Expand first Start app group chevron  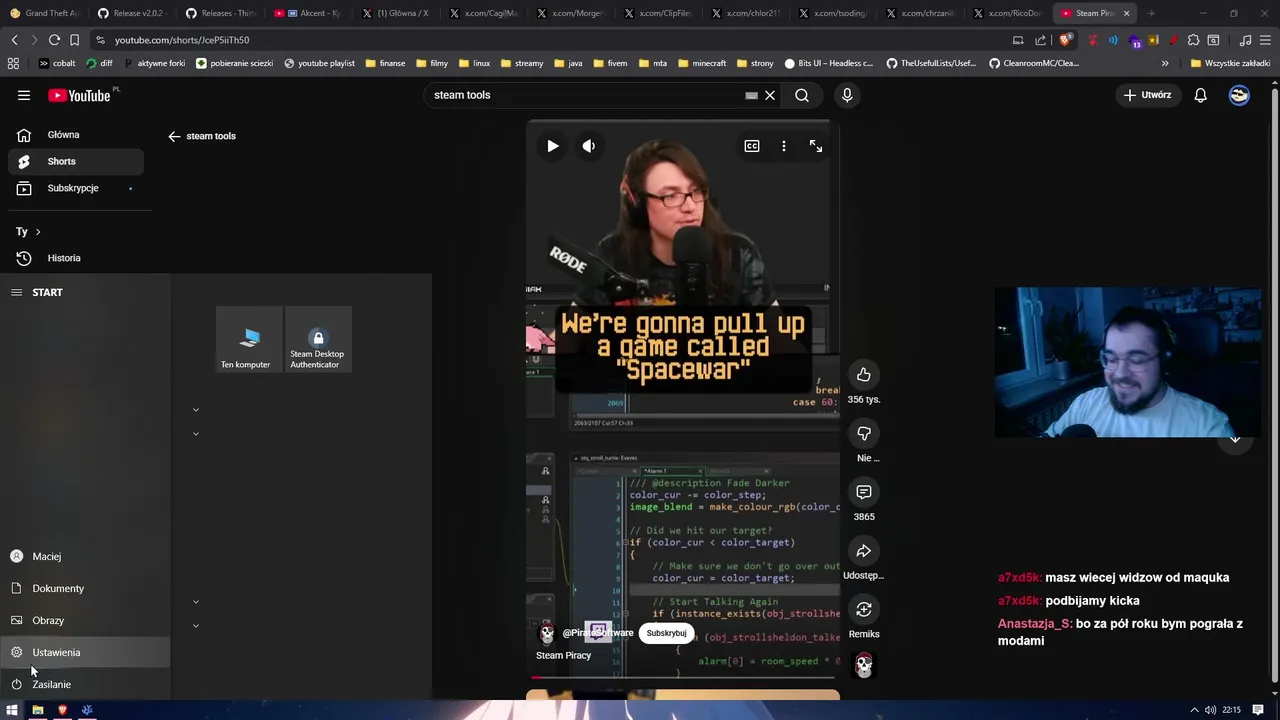(x=196, y=409)
